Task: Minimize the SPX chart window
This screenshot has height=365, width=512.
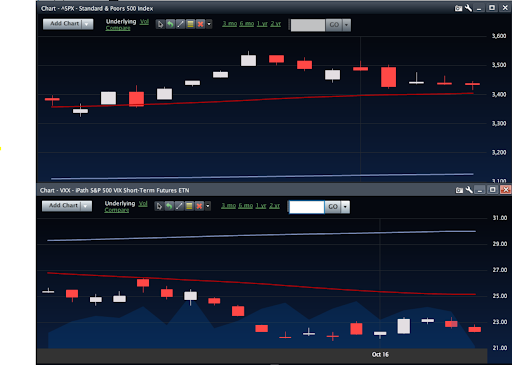Action: 479,8
